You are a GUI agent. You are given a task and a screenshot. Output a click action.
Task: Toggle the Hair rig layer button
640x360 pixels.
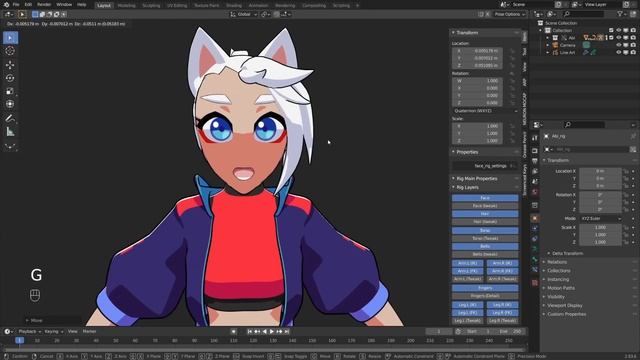click(485, 214)
